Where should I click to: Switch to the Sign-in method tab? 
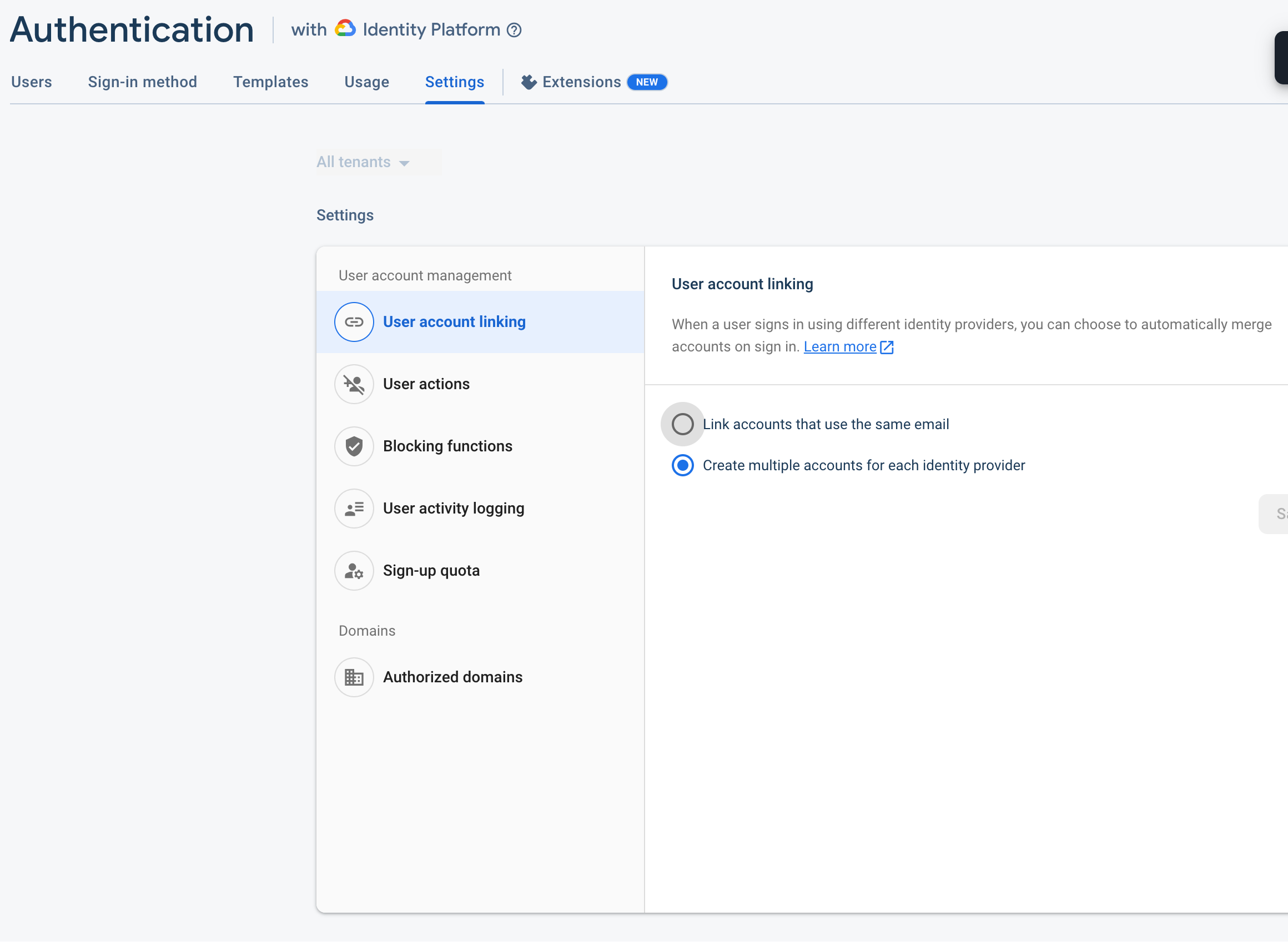[x=143, y=82]
